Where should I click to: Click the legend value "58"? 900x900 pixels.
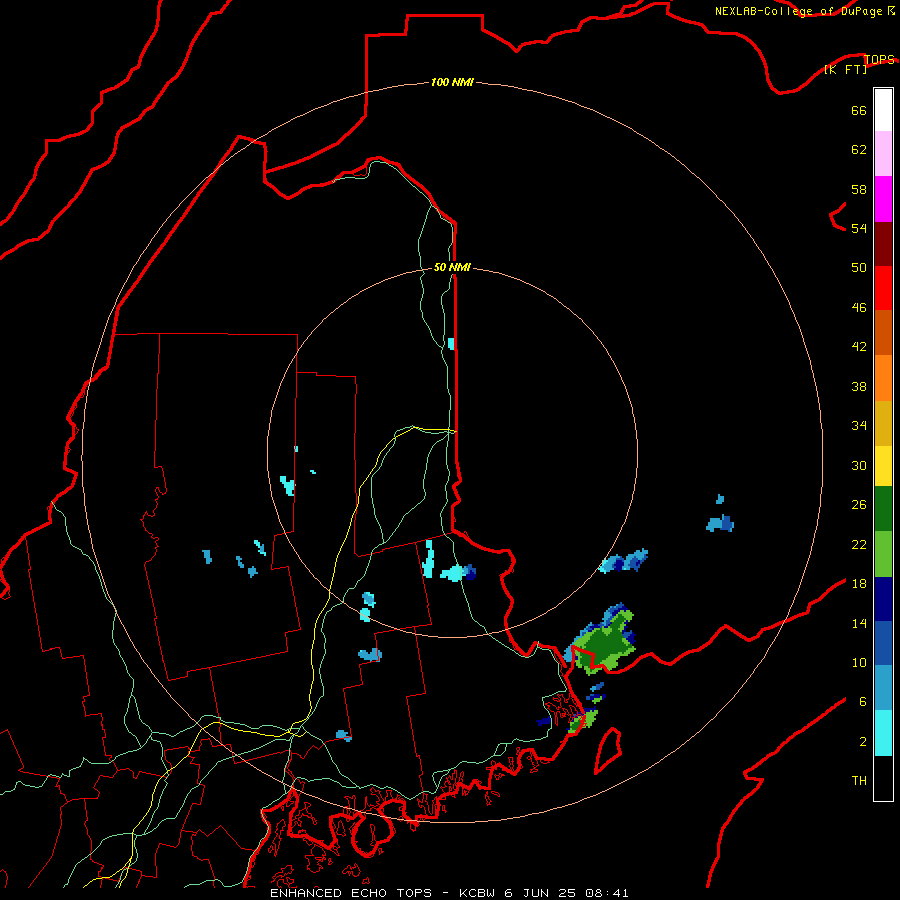click(859, 189)
